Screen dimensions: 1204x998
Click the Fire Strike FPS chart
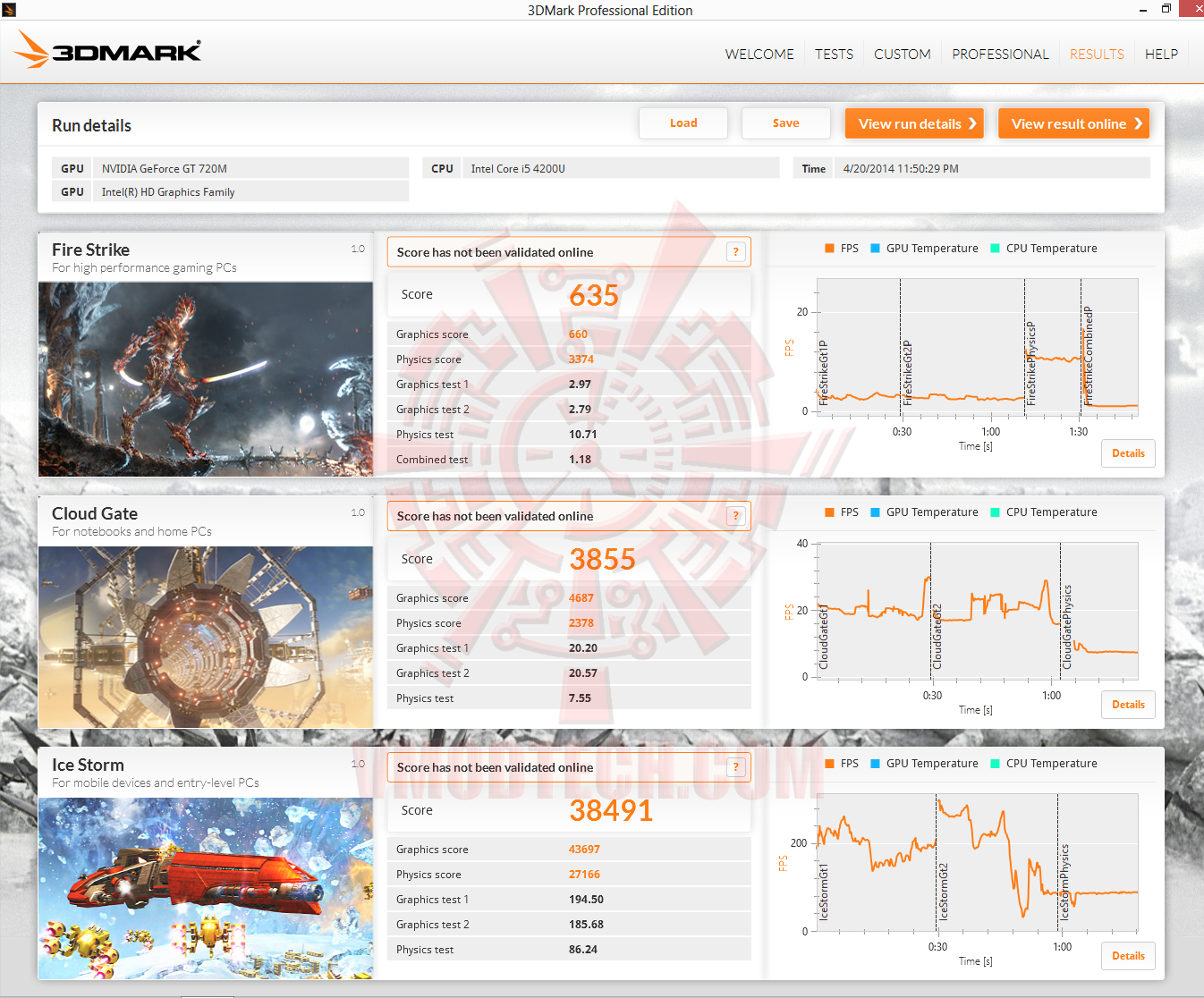pos(977,347)
